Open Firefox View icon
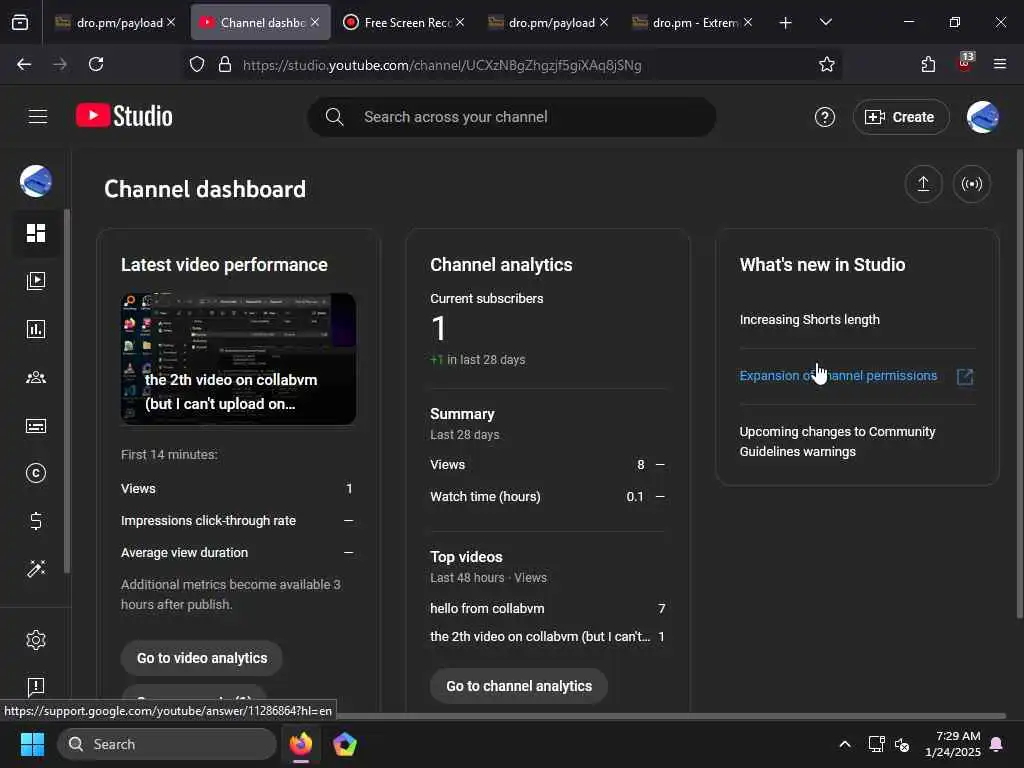The height and width of the screenshot is (768, 1024). (20, 22)
